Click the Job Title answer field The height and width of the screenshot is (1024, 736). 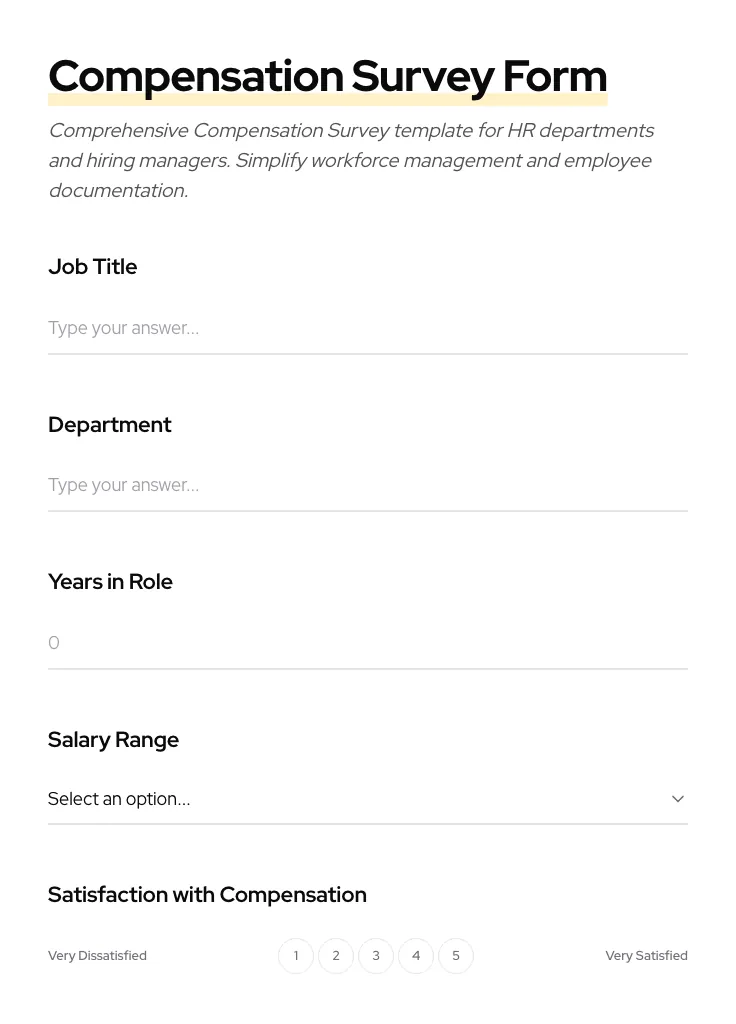point(367,328)
